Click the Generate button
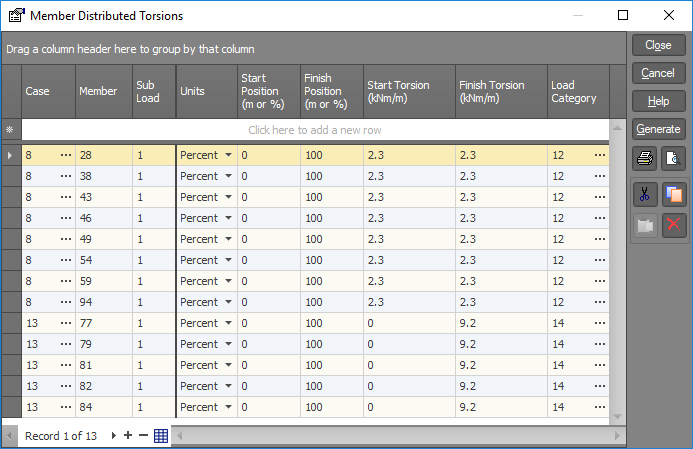This screenshot has height=449, width=693. [x=658, y=129]
